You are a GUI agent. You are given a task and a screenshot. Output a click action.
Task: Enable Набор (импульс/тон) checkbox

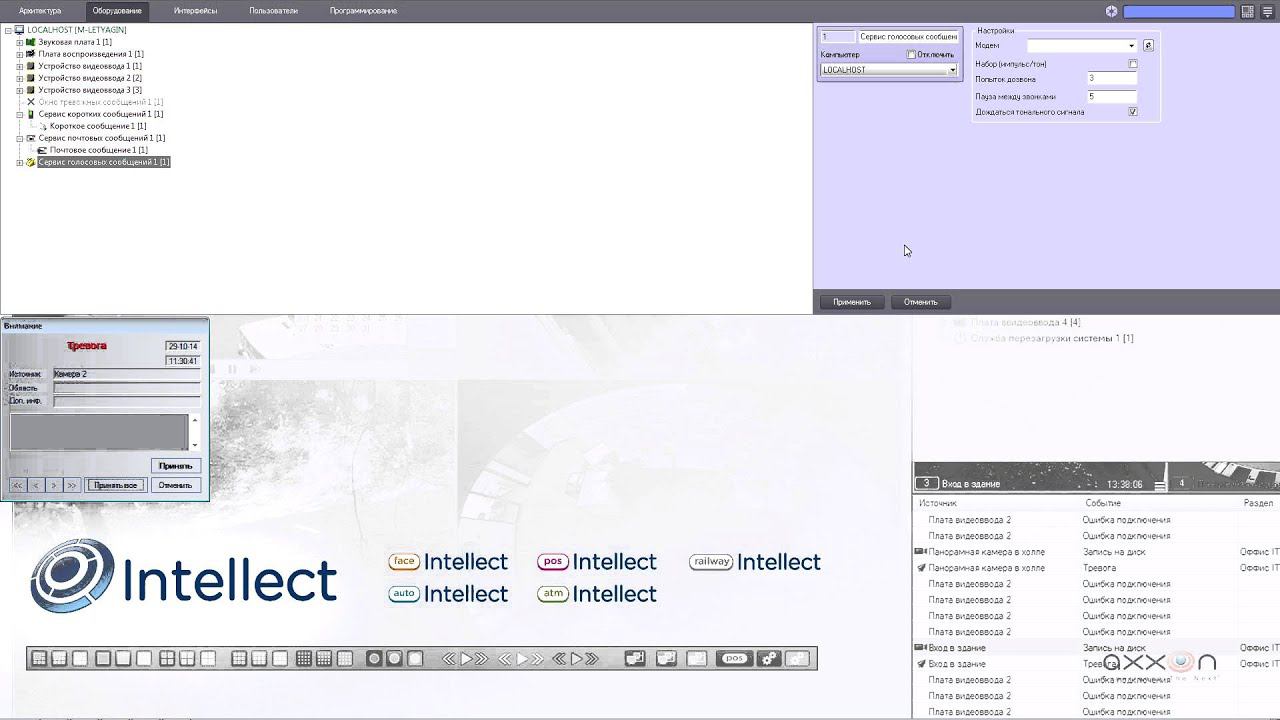pos(1133,64)
